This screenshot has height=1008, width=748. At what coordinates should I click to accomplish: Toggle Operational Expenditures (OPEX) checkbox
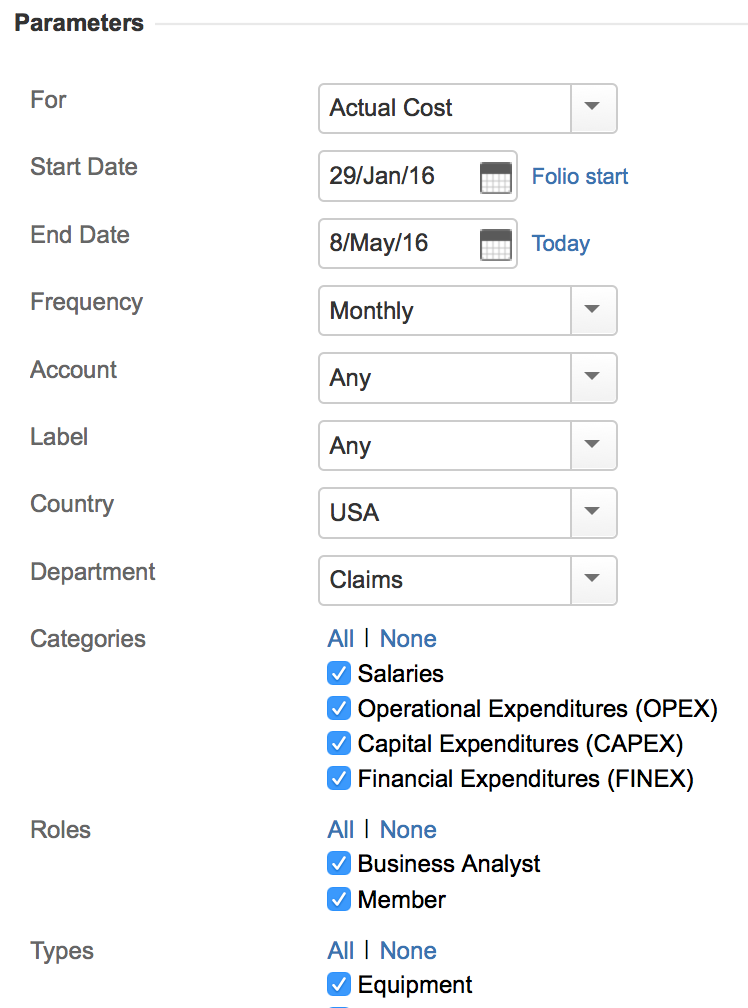(x=339, y=708)
